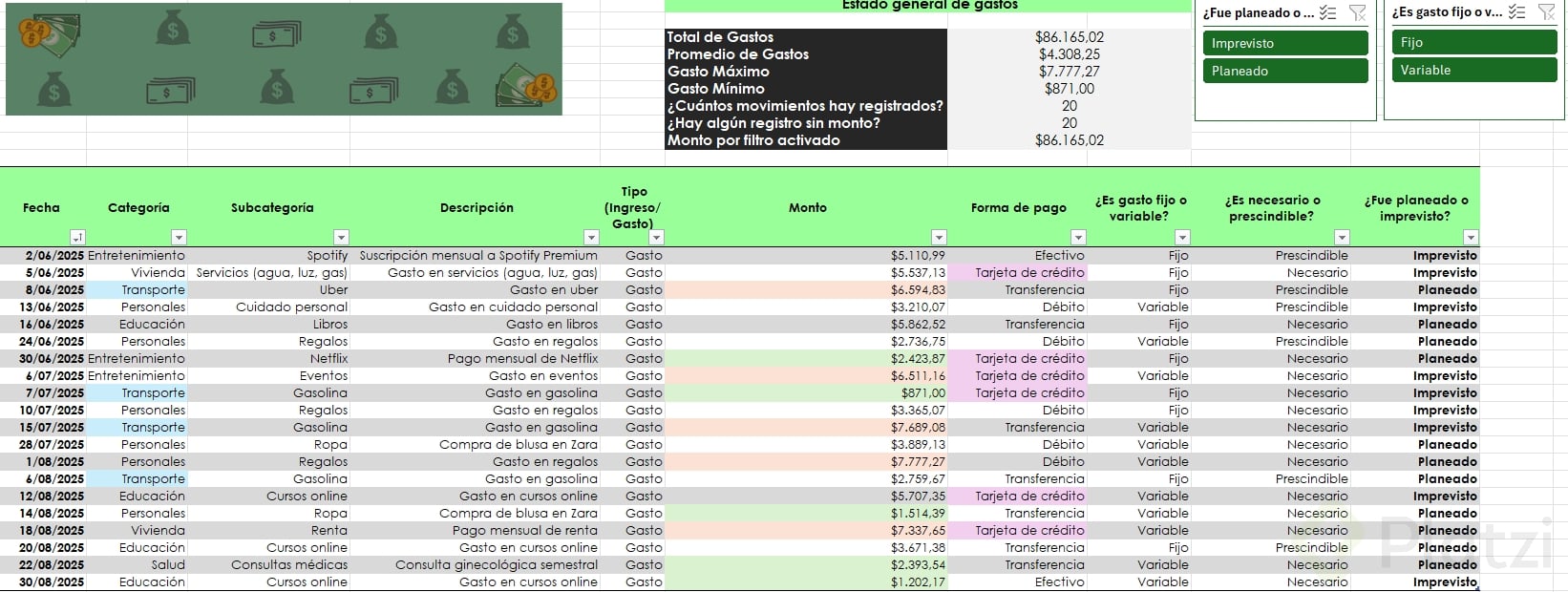The height and width of the screenshot is (592, 1568).
Task: Select the $3.889,13 amount cell
Action: [807, 444]
